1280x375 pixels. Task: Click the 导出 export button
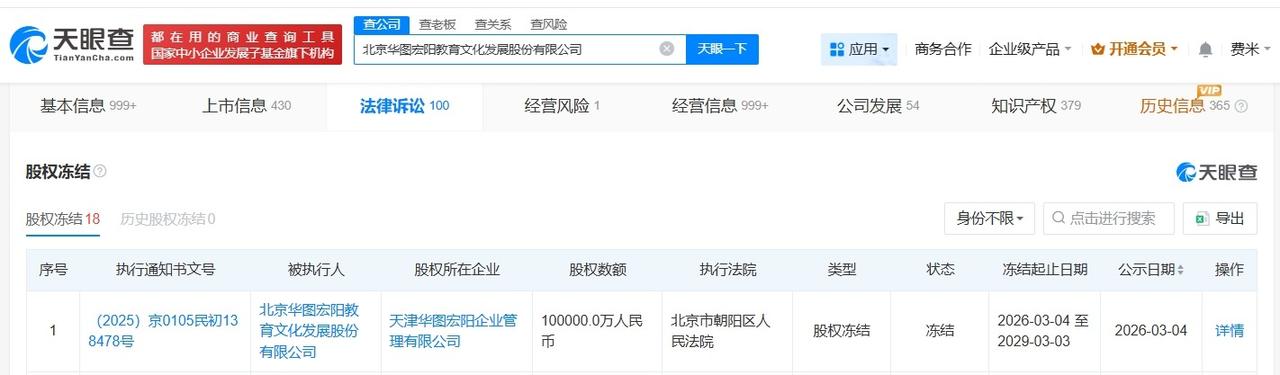pos(1219,218)
